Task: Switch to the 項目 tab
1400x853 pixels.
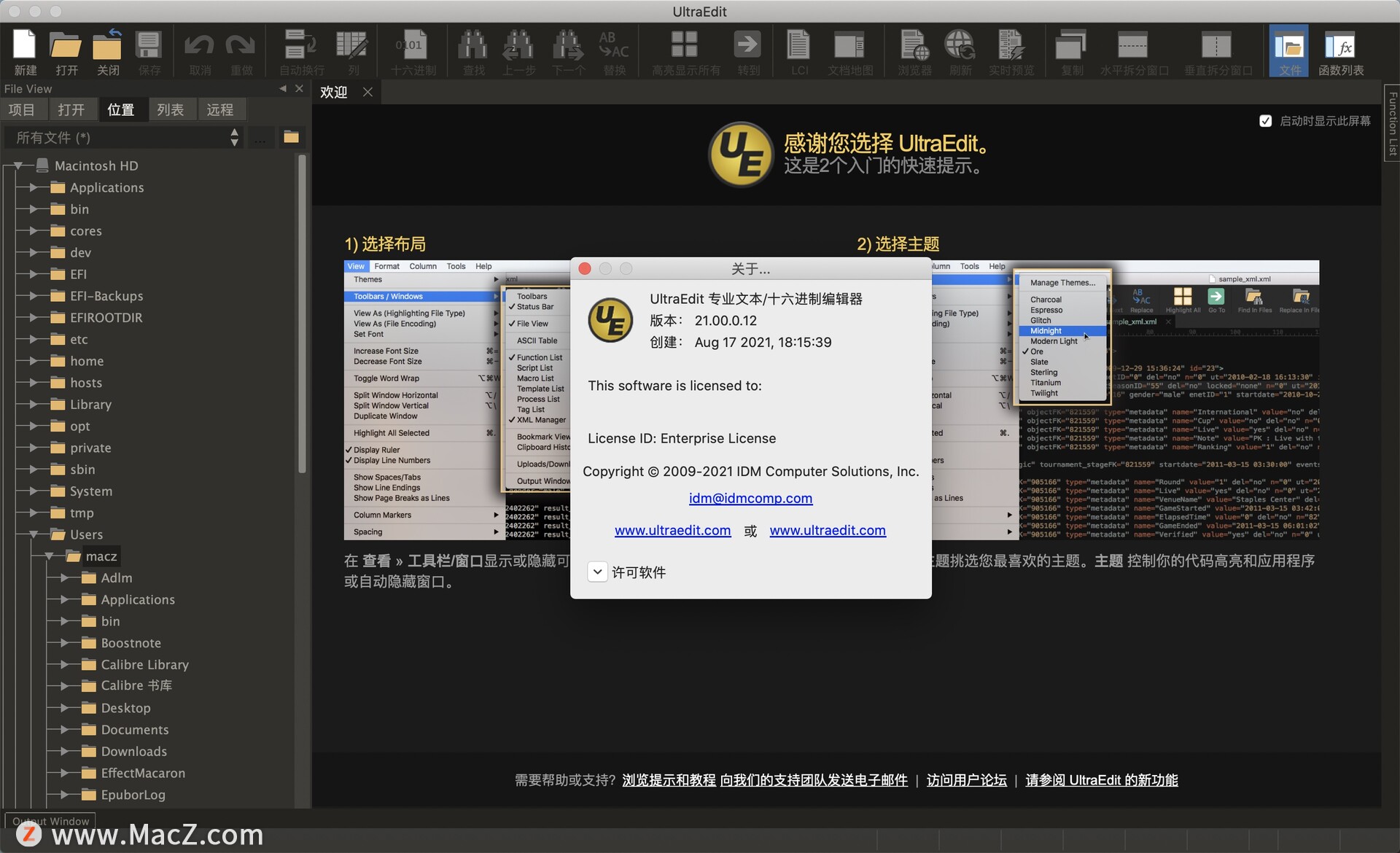Action: point(22,109)
